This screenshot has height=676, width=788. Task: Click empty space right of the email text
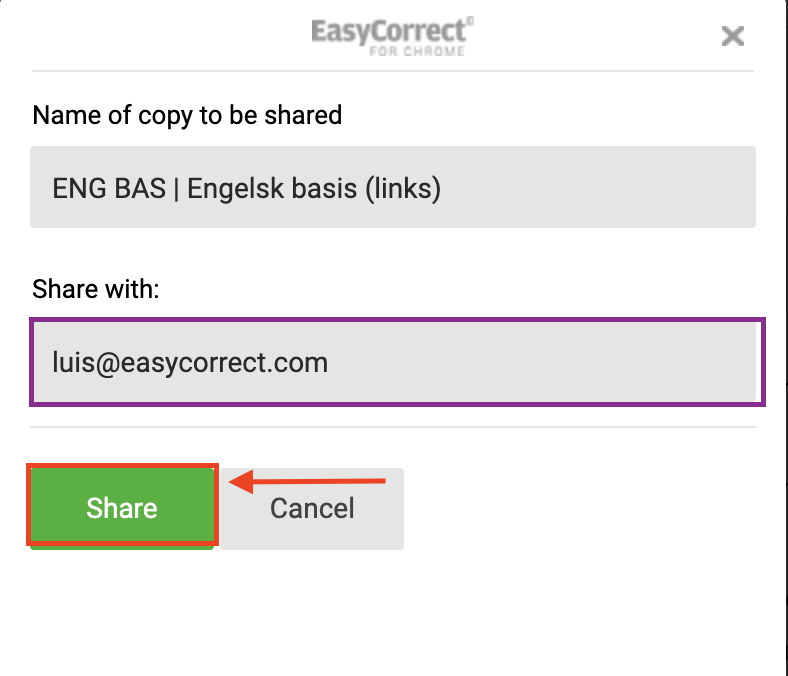click(x=550, y=362)
